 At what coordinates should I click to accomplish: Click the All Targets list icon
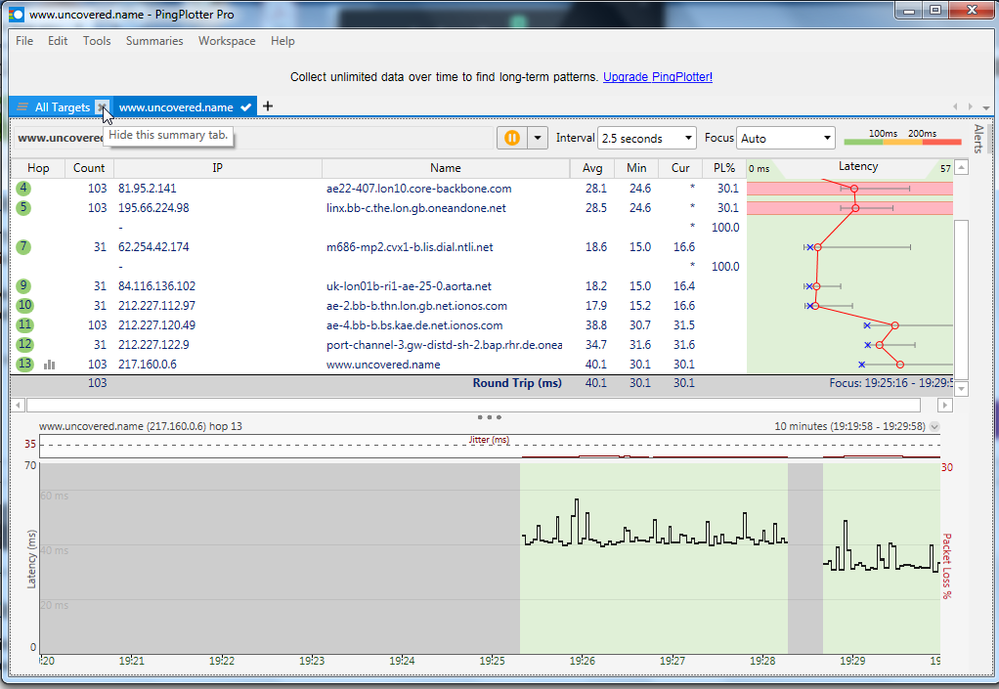22,107
